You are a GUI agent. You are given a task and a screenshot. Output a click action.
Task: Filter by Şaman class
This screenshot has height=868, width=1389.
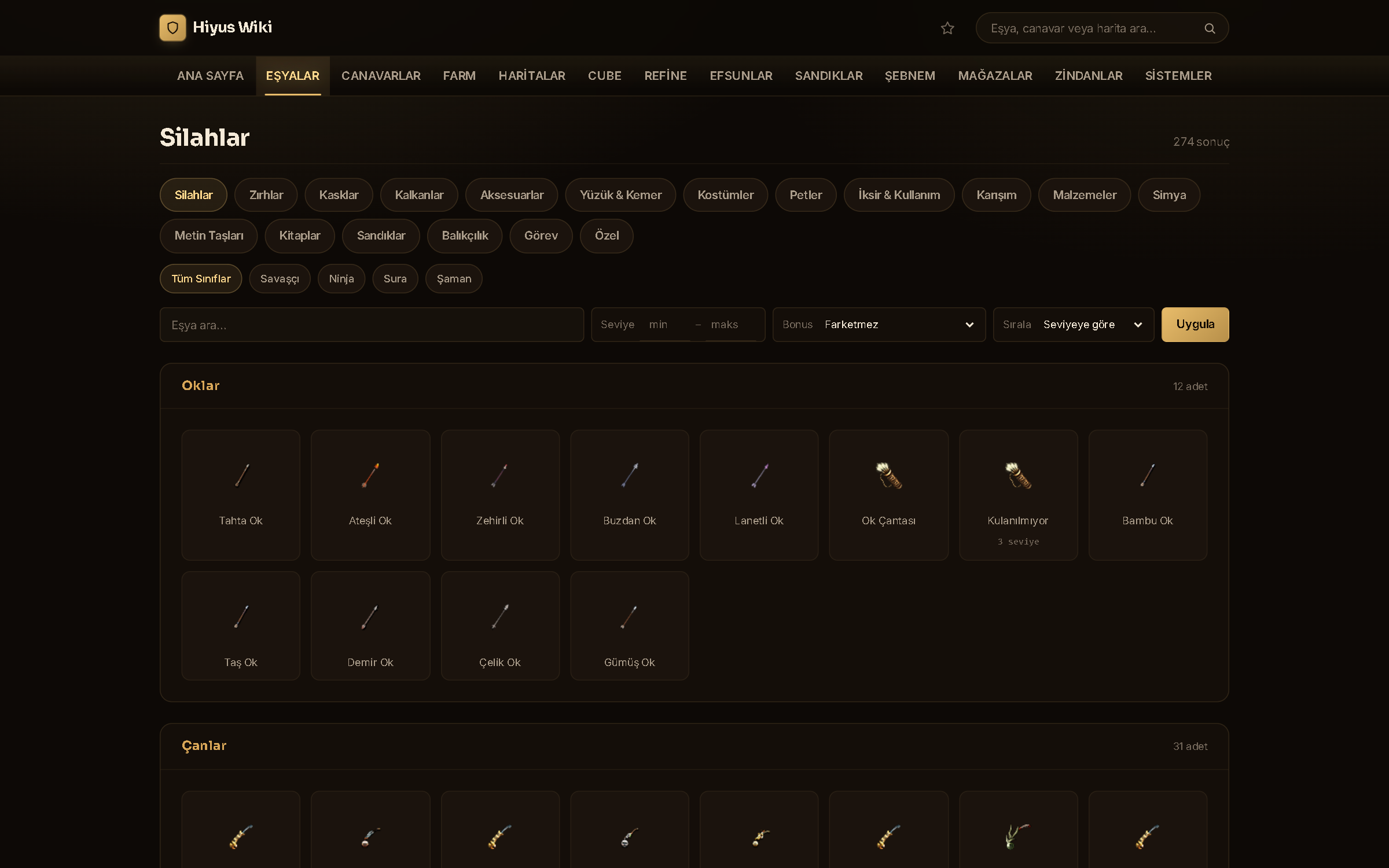point(454,279)
